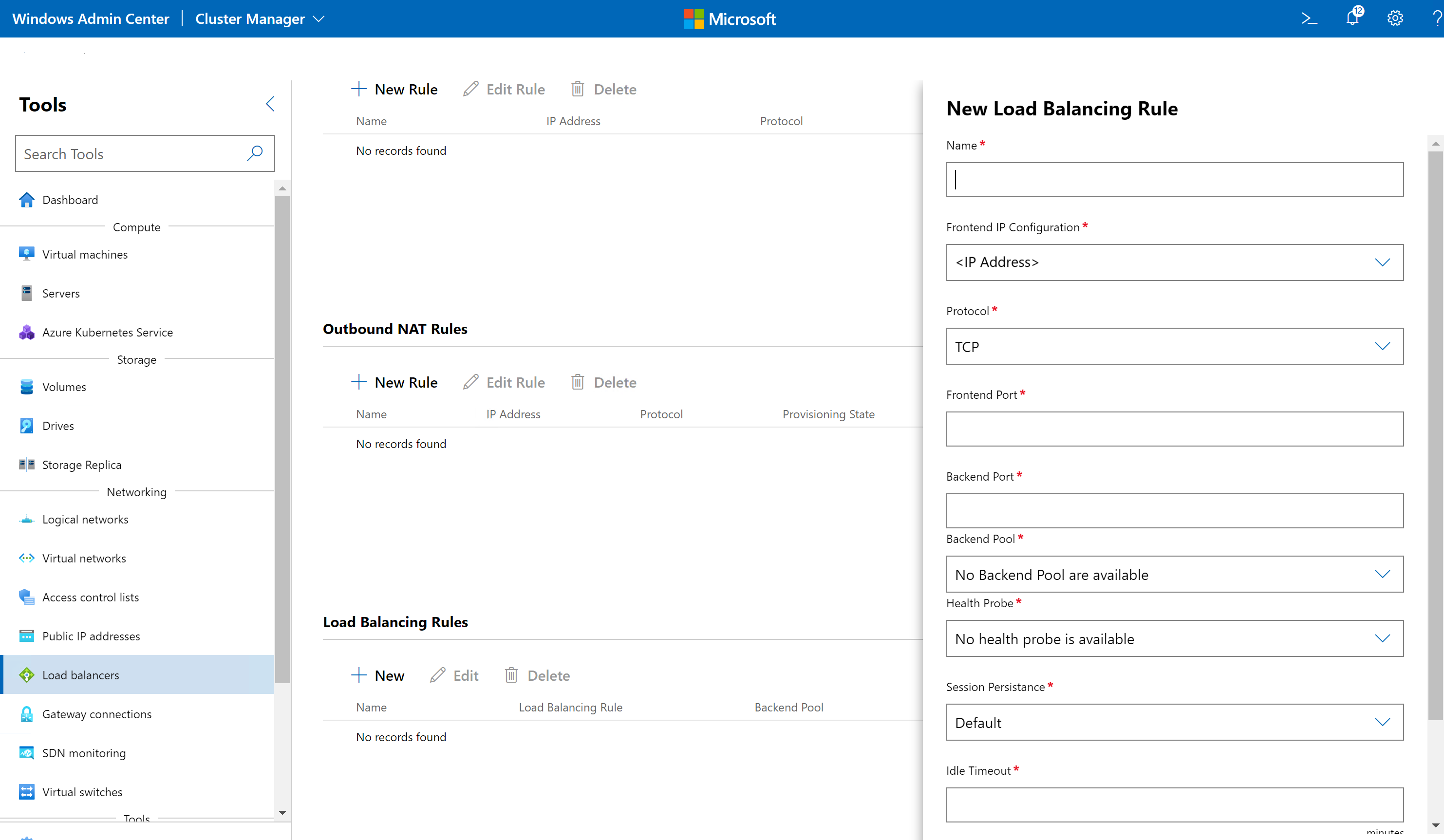Open the Frontend IP Configuration dropdown
Screen dimensions: 1444x840
tap(1174, 262)
